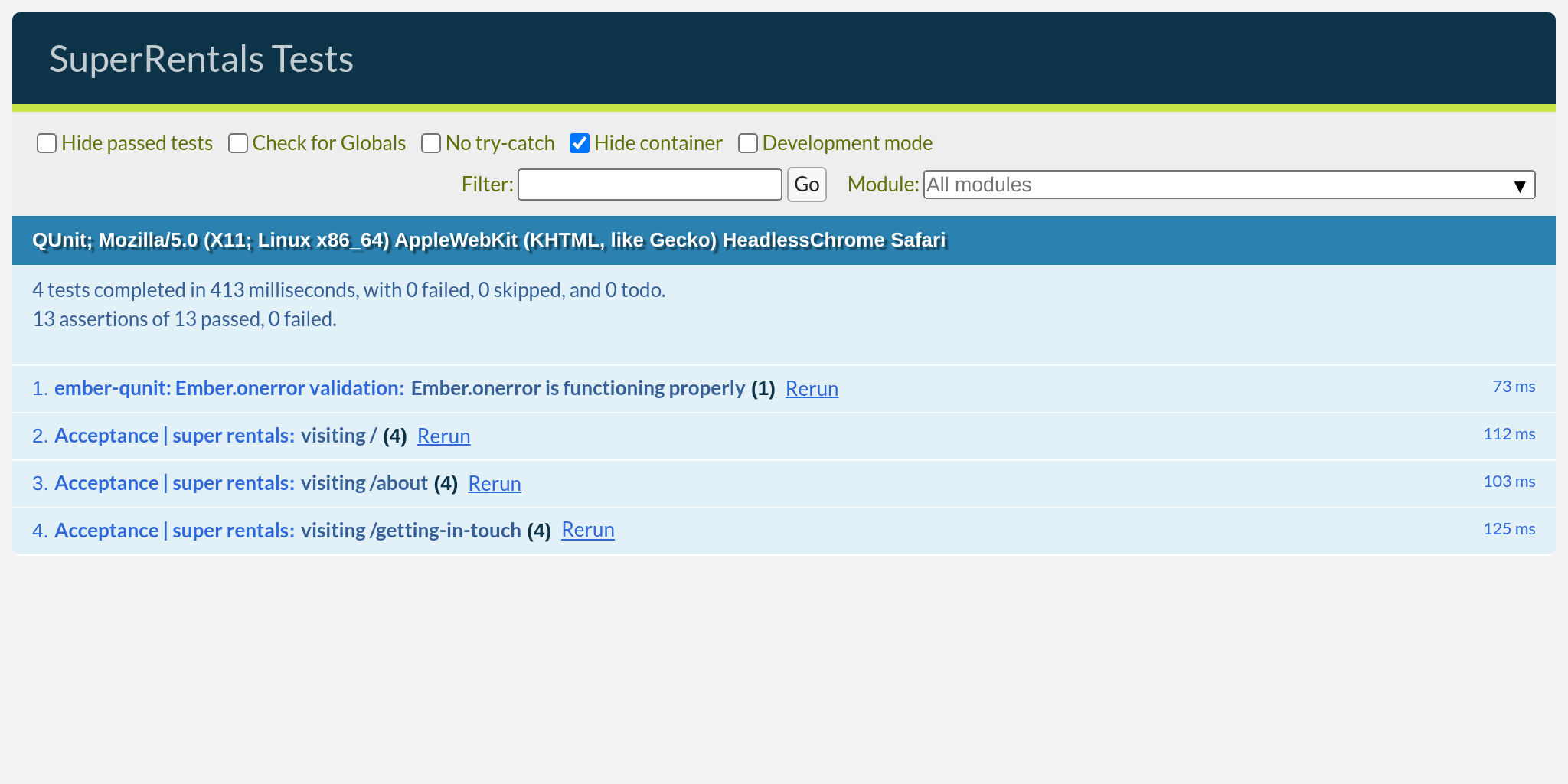Rerun the Ember.onerror validation test
Viewport: 1568px width, 784px height.
tap(812, 389)
